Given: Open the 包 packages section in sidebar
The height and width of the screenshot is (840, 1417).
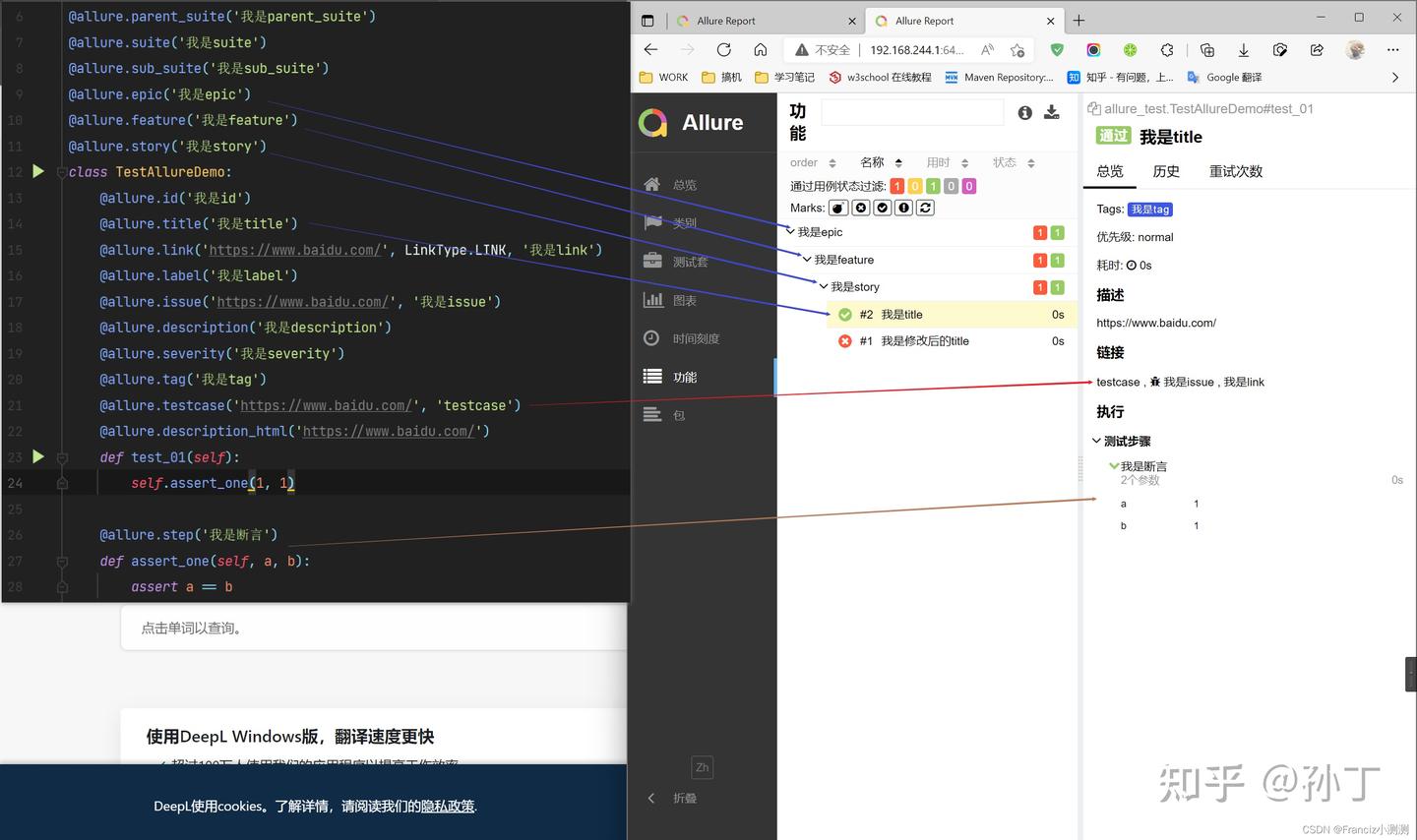Looking at the screenshot, I should click(678, 415).
